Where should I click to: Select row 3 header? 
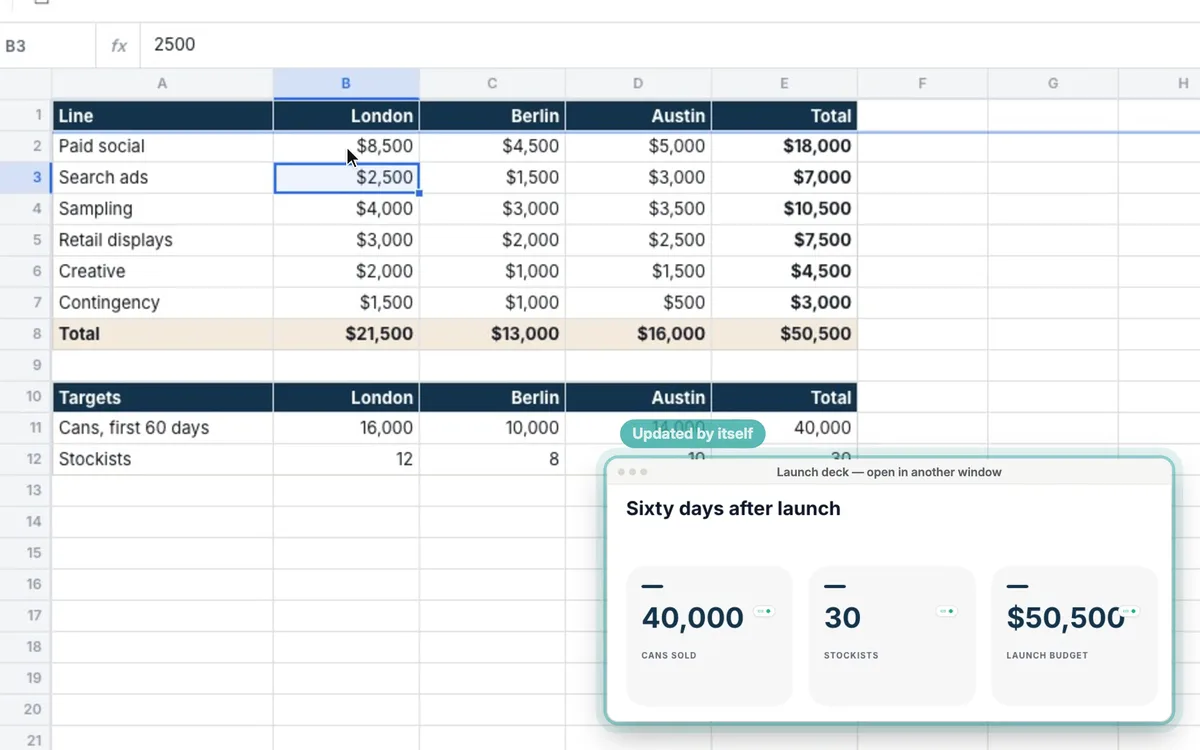click(x=26, y=177)
